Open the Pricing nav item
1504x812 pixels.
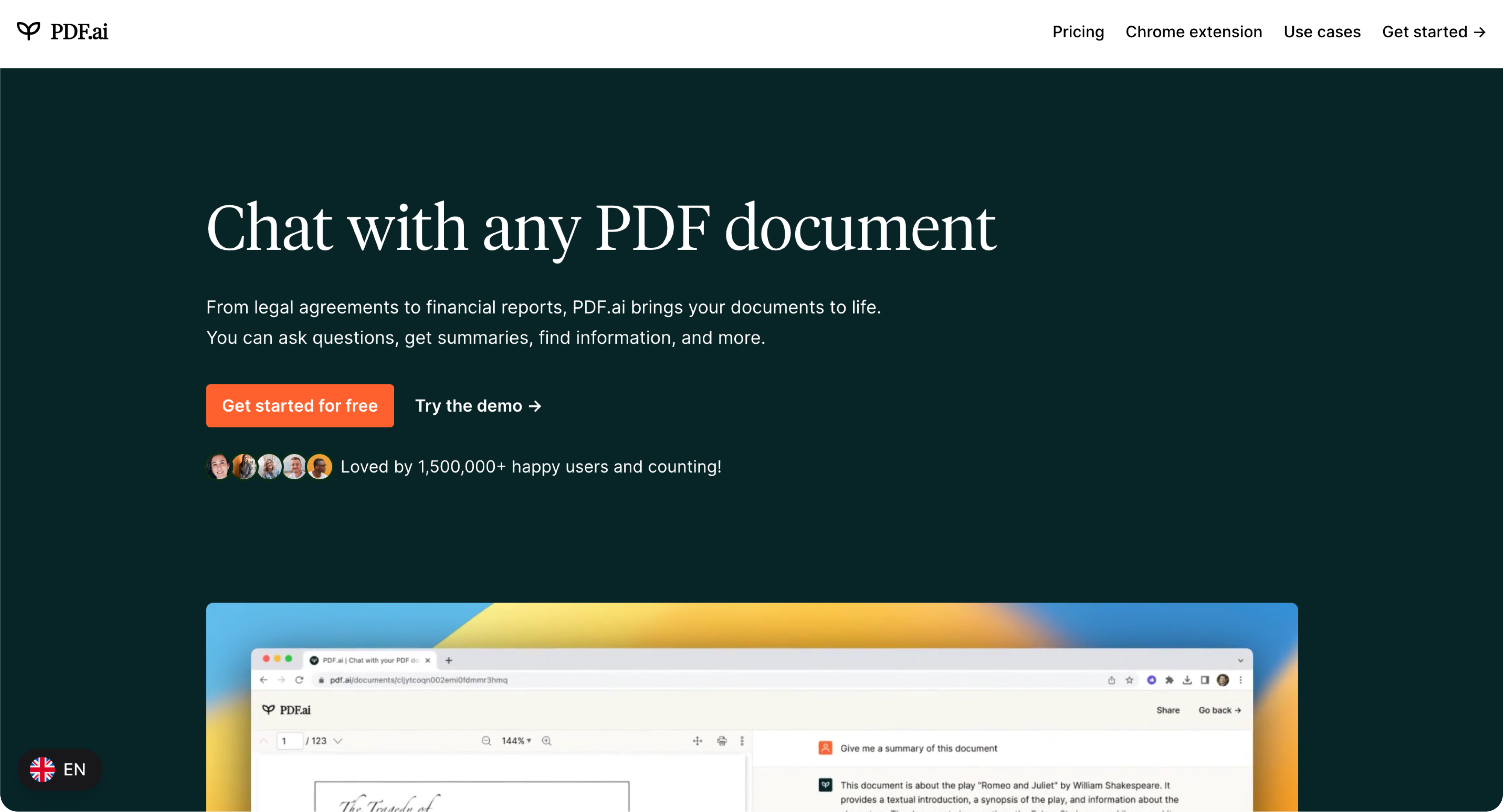1078,32
